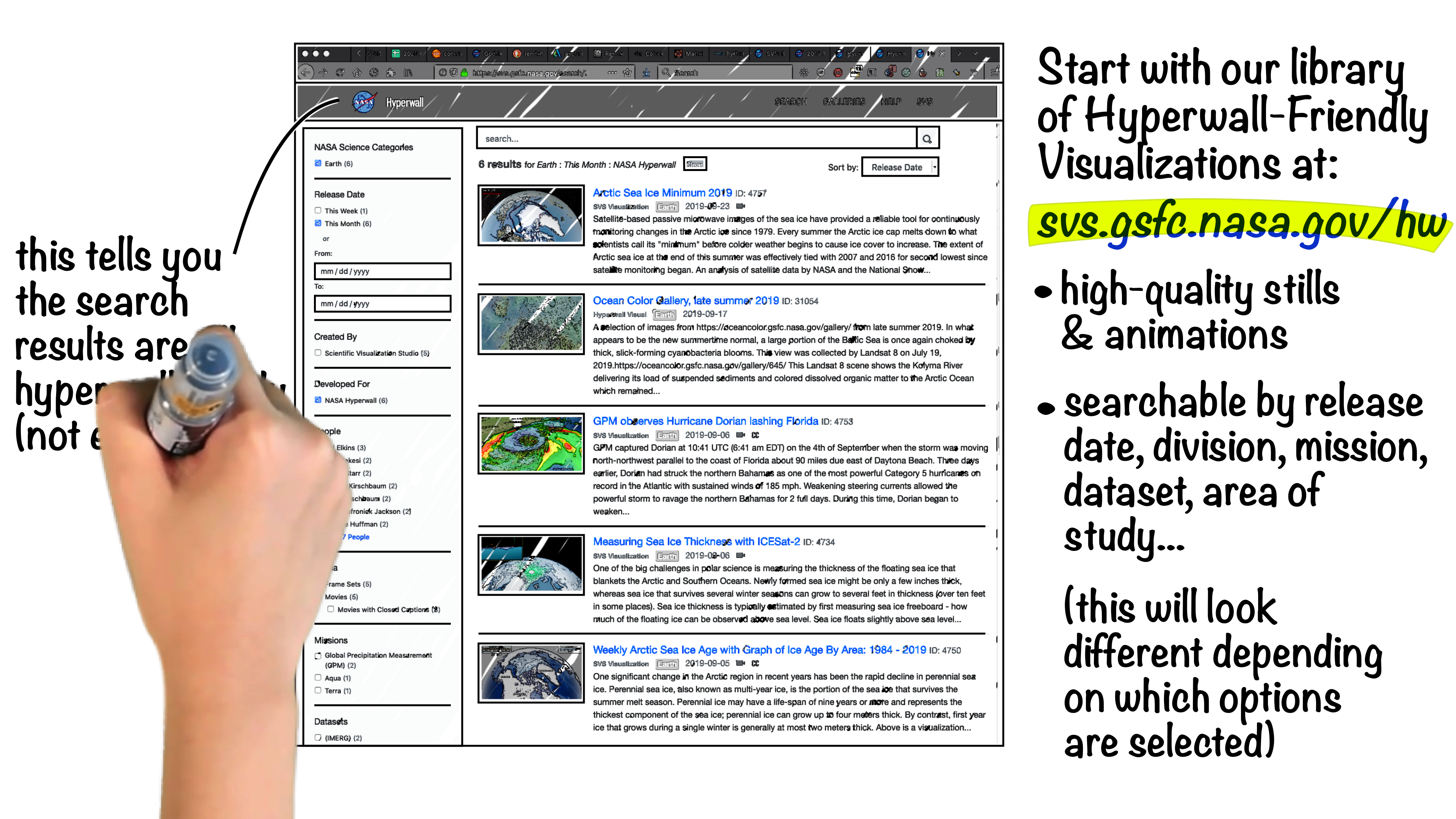Open the library bookshelf icon
Image resolution: width=1456 pixels, height=819 pixels.
[408, 72]
